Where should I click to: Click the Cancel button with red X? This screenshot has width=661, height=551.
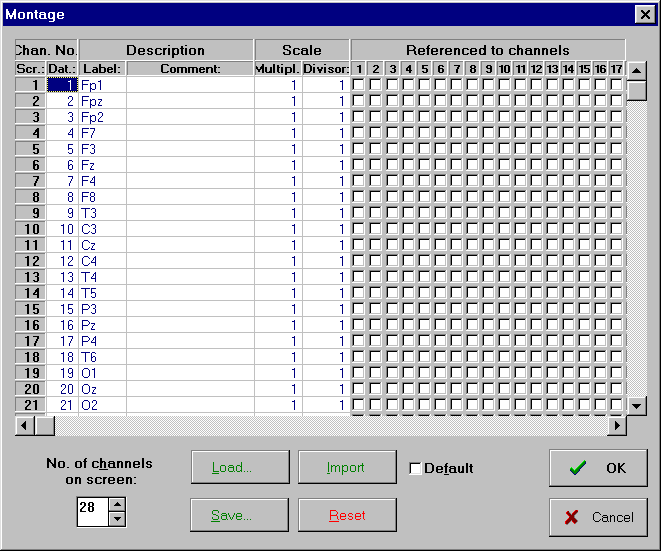(x=598, y=517)
